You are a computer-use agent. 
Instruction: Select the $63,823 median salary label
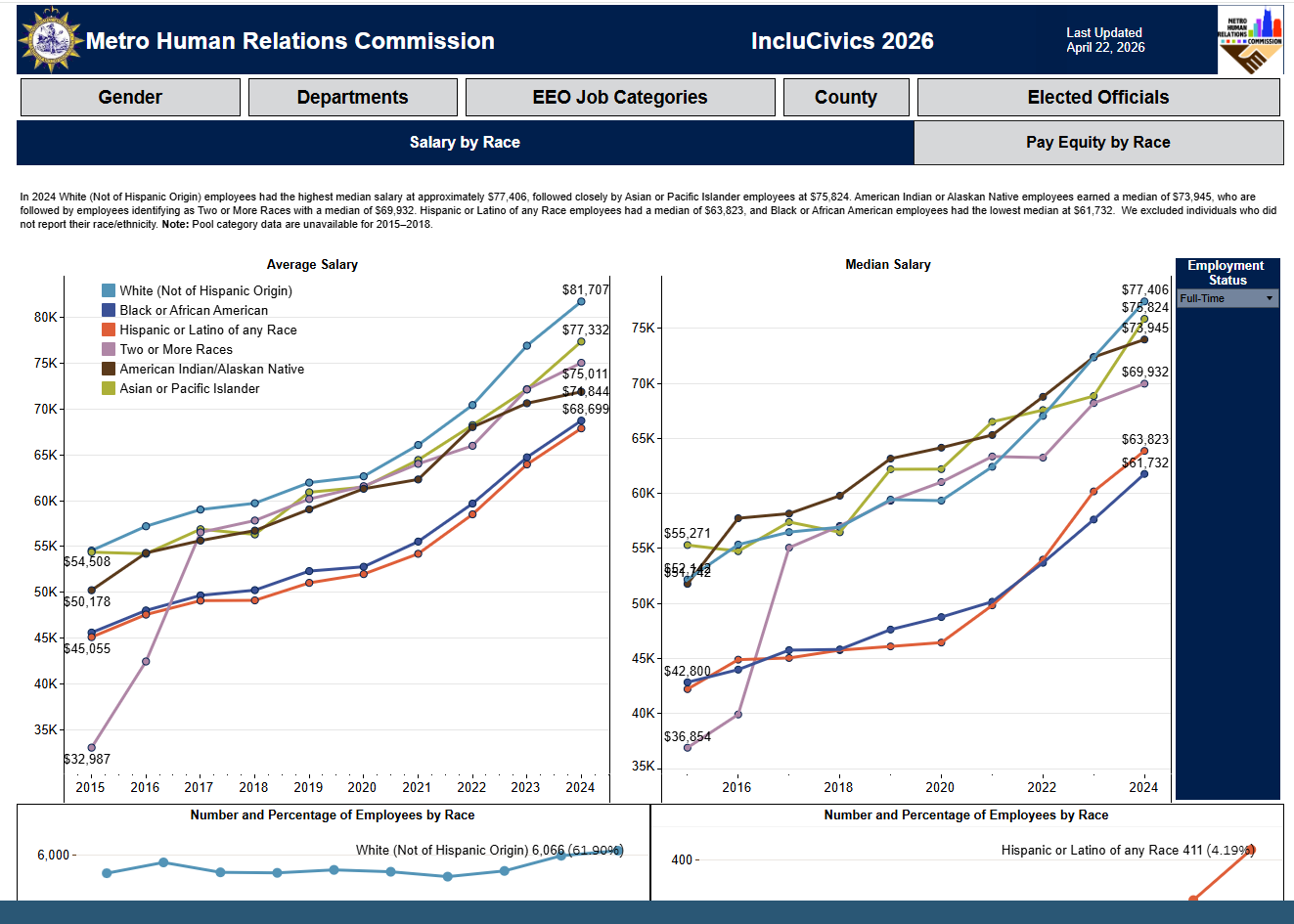1145,440
